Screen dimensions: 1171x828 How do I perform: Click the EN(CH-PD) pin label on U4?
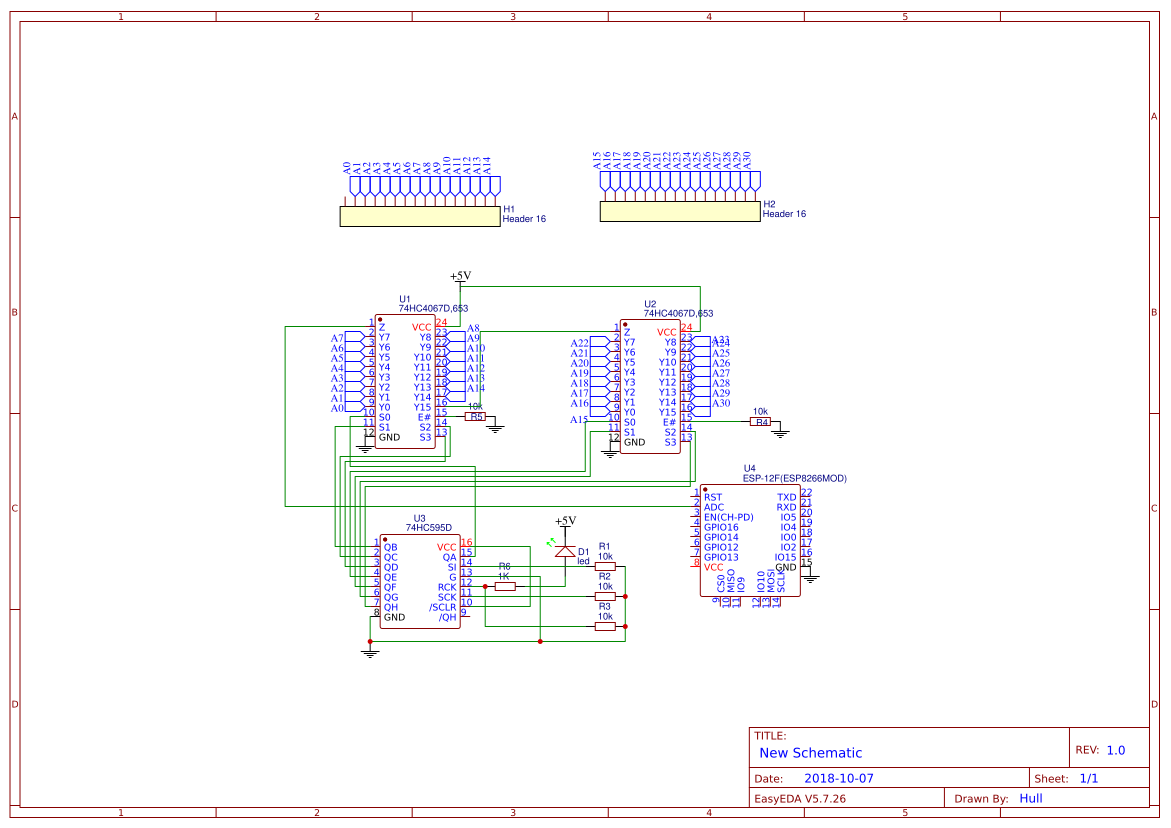tap(728, 517)
